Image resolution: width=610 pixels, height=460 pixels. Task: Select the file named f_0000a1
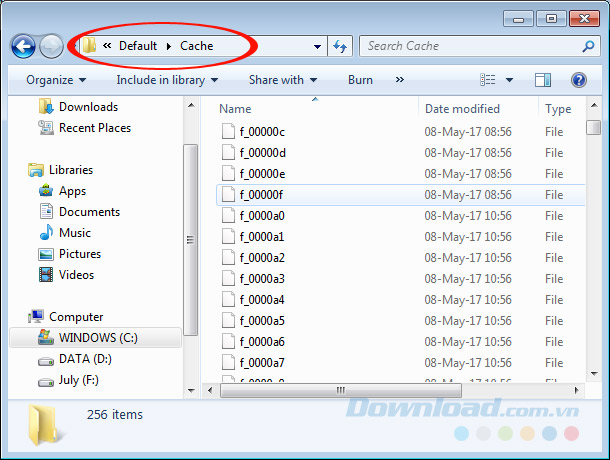pyautogui.click(x=262, y=237)
